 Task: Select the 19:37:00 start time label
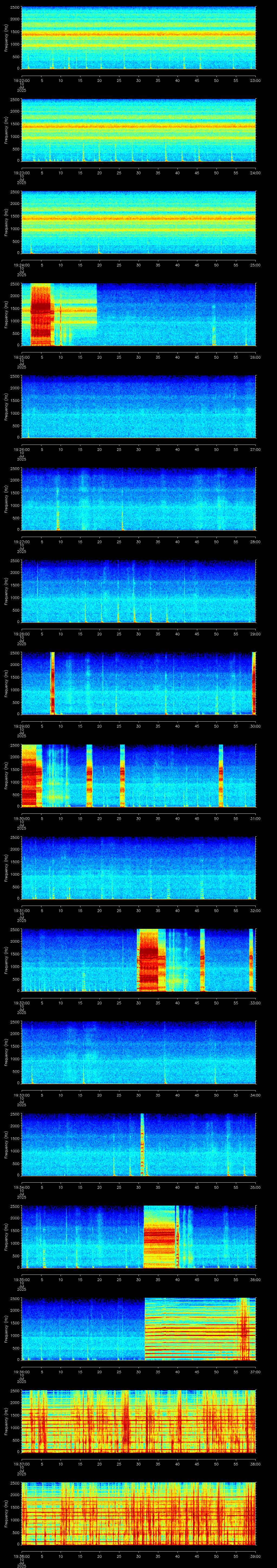coord(21,1464)
